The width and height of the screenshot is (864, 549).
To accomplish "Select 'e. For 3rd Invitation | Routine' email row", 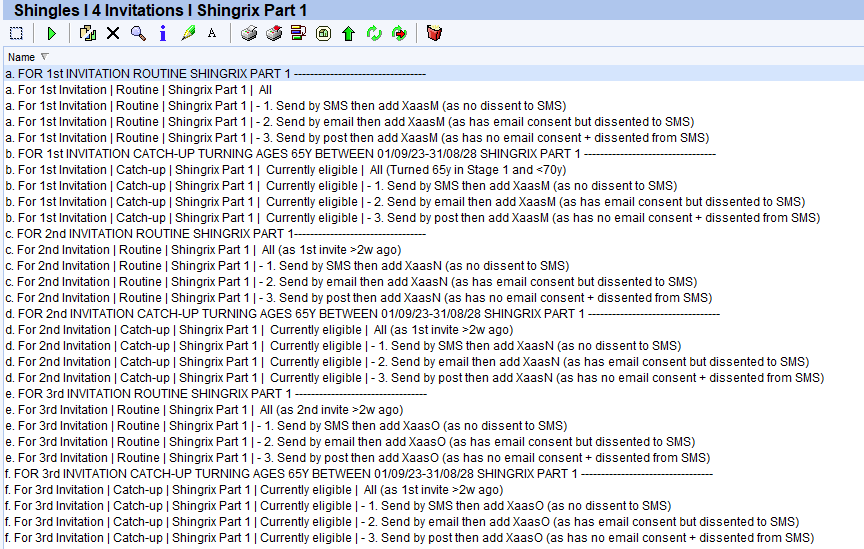I will click(x=434, y=442).
